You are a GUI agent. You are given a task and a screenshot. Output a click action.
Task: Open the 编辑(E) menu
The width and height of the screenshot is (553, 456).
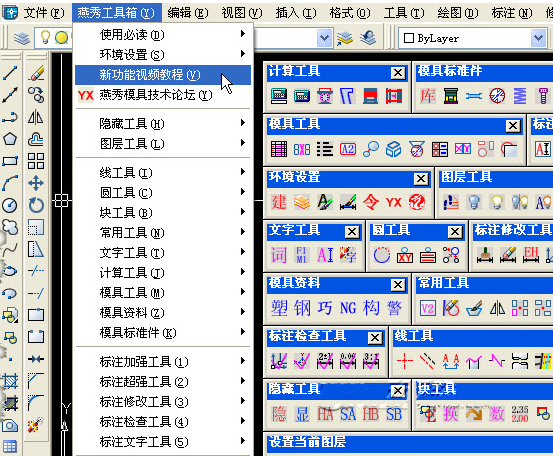pyautogui.click(x=188, y=13)
